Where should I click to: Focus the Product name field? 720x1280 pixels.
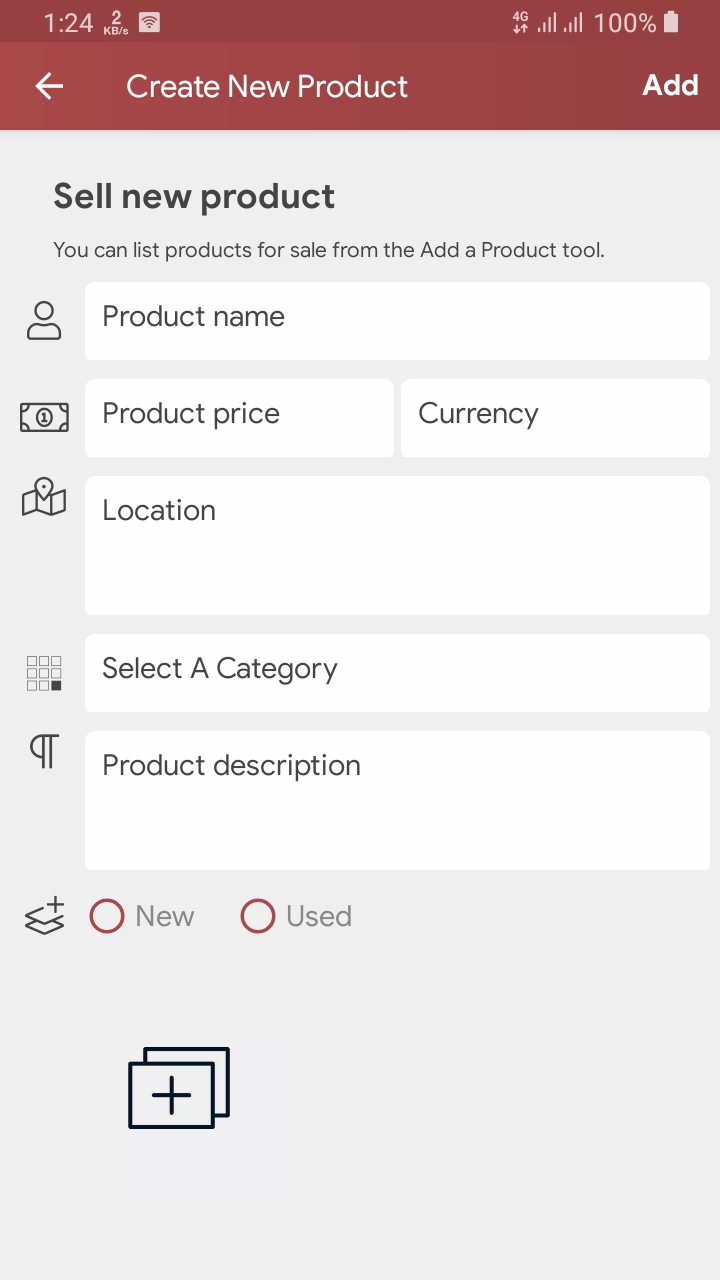click(397, 321)
